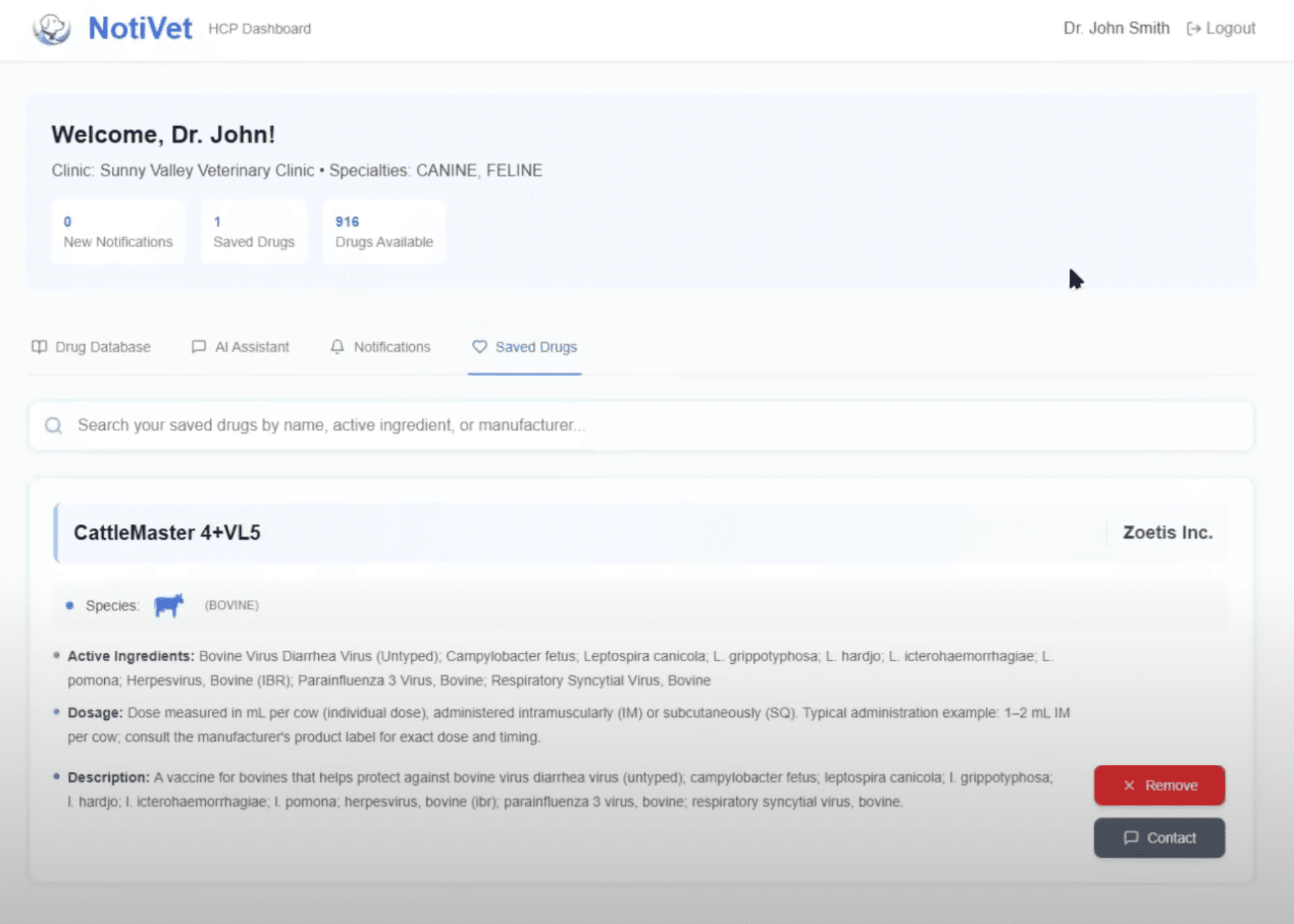
Task: Click the X icon inside the Remove button
Action: [1129, 785]
